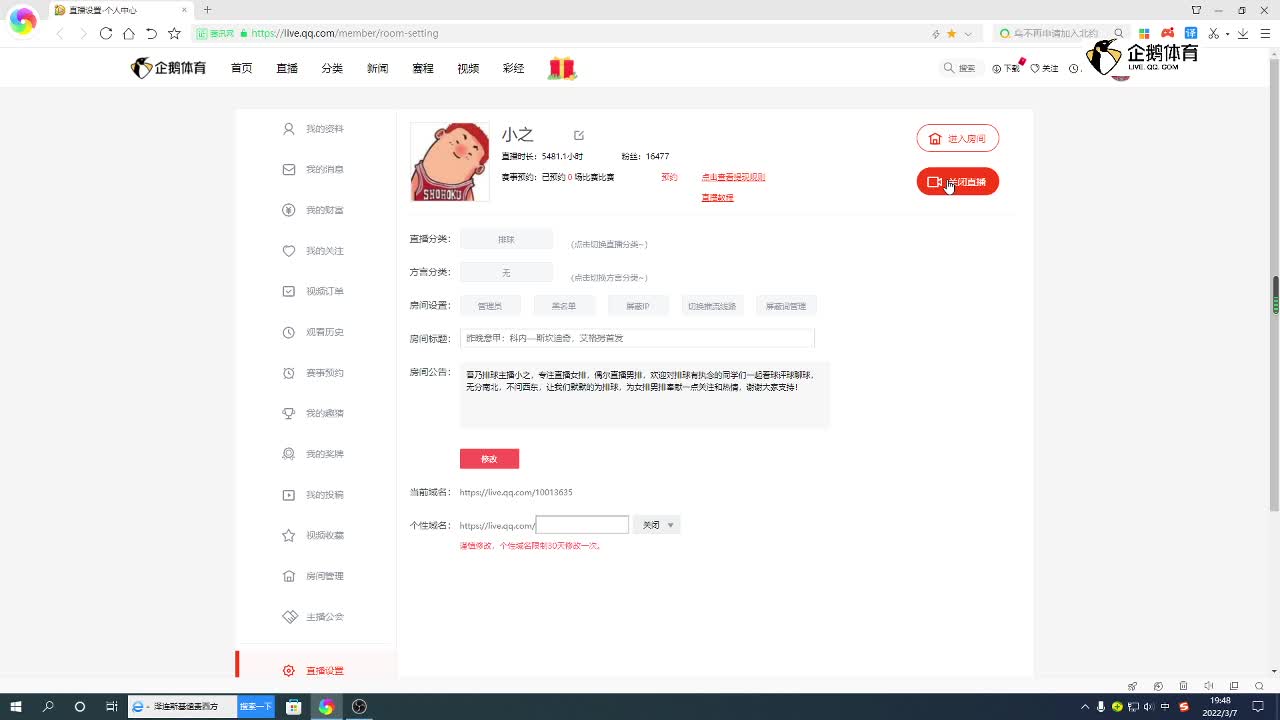This screenshot has height=720, width=1280.
Task: Click the 进入房间 button
Action: point(957,139)
